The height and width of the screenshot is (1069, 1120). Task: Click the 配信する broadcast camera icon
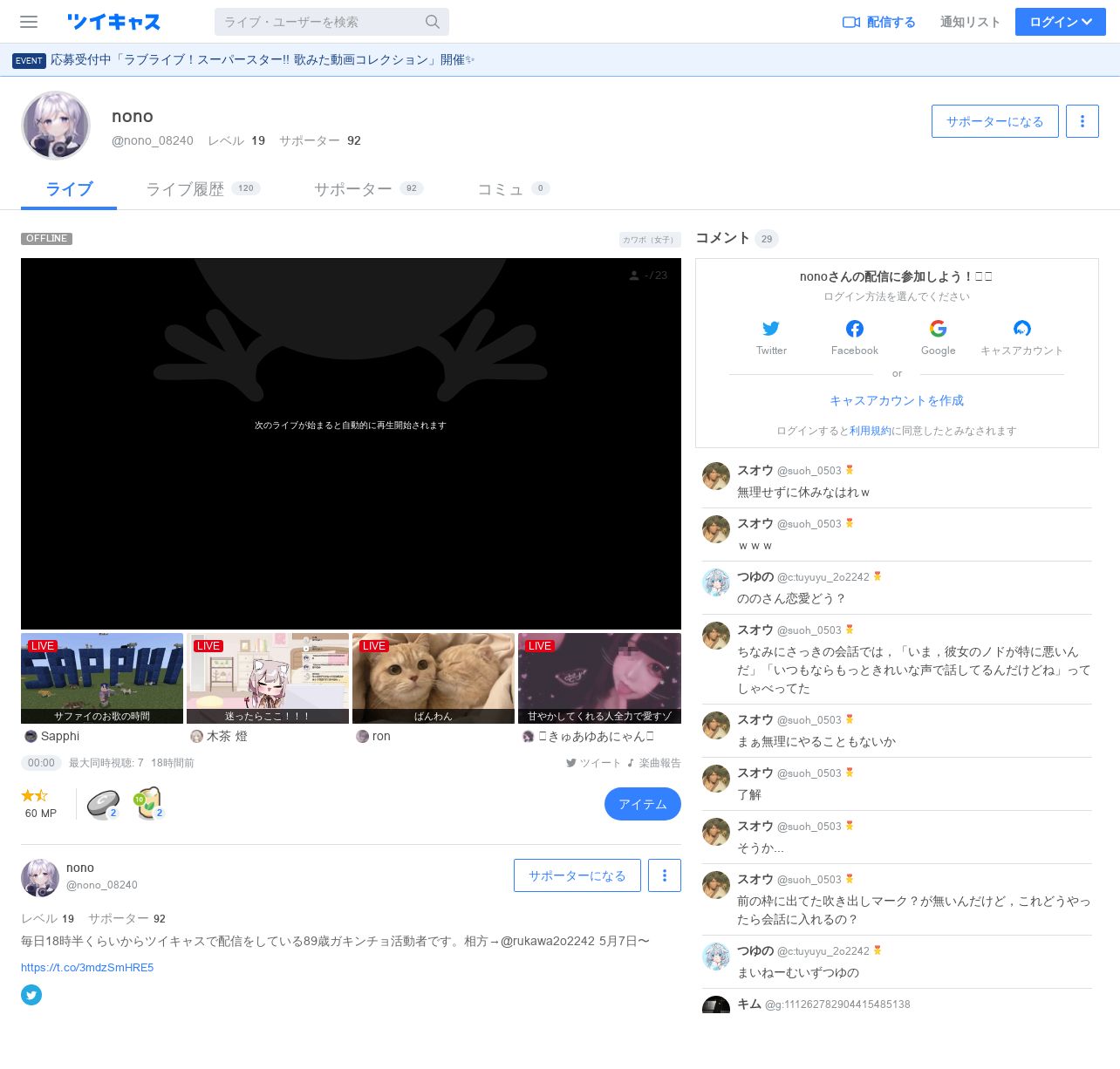click(x=851, y=22)
